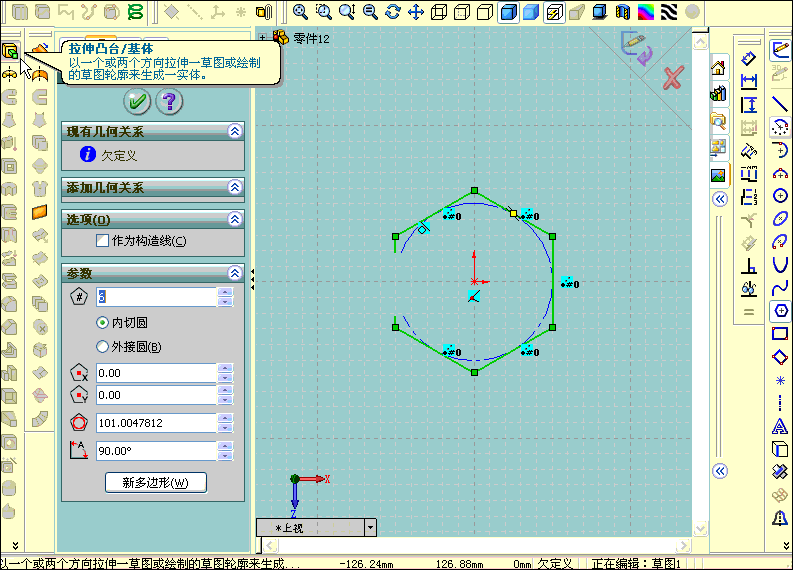Collapse the 现有几何关系 section

(x=235, y=131)
